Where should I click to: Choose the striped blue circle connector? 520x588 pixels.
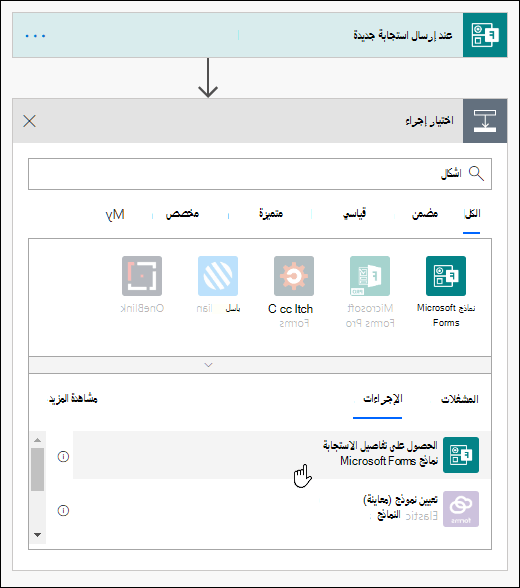click(x=218, y=276)
